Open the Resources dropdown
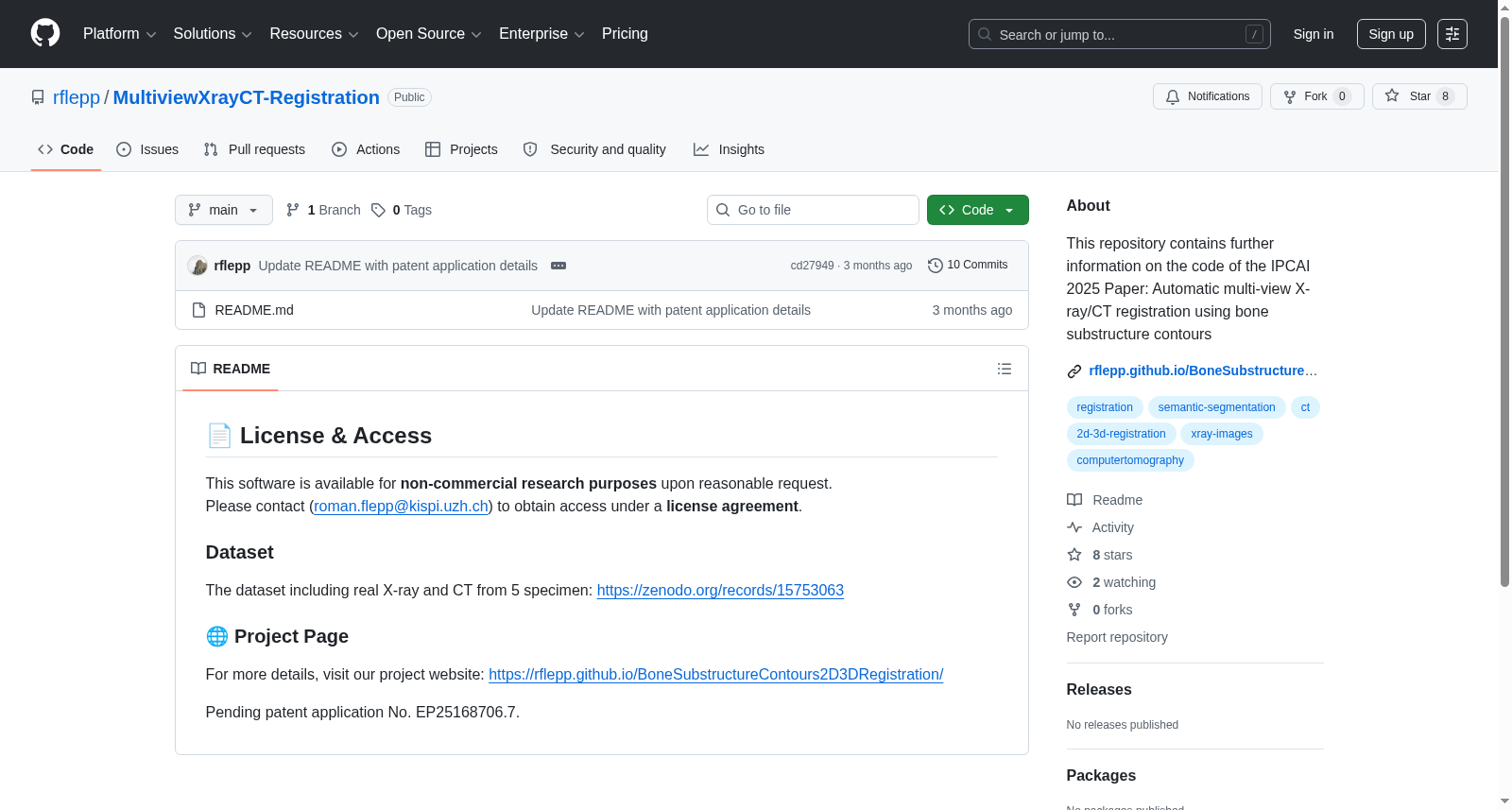The height and width of the screenshot is (810, 1512). coord(315,34)
